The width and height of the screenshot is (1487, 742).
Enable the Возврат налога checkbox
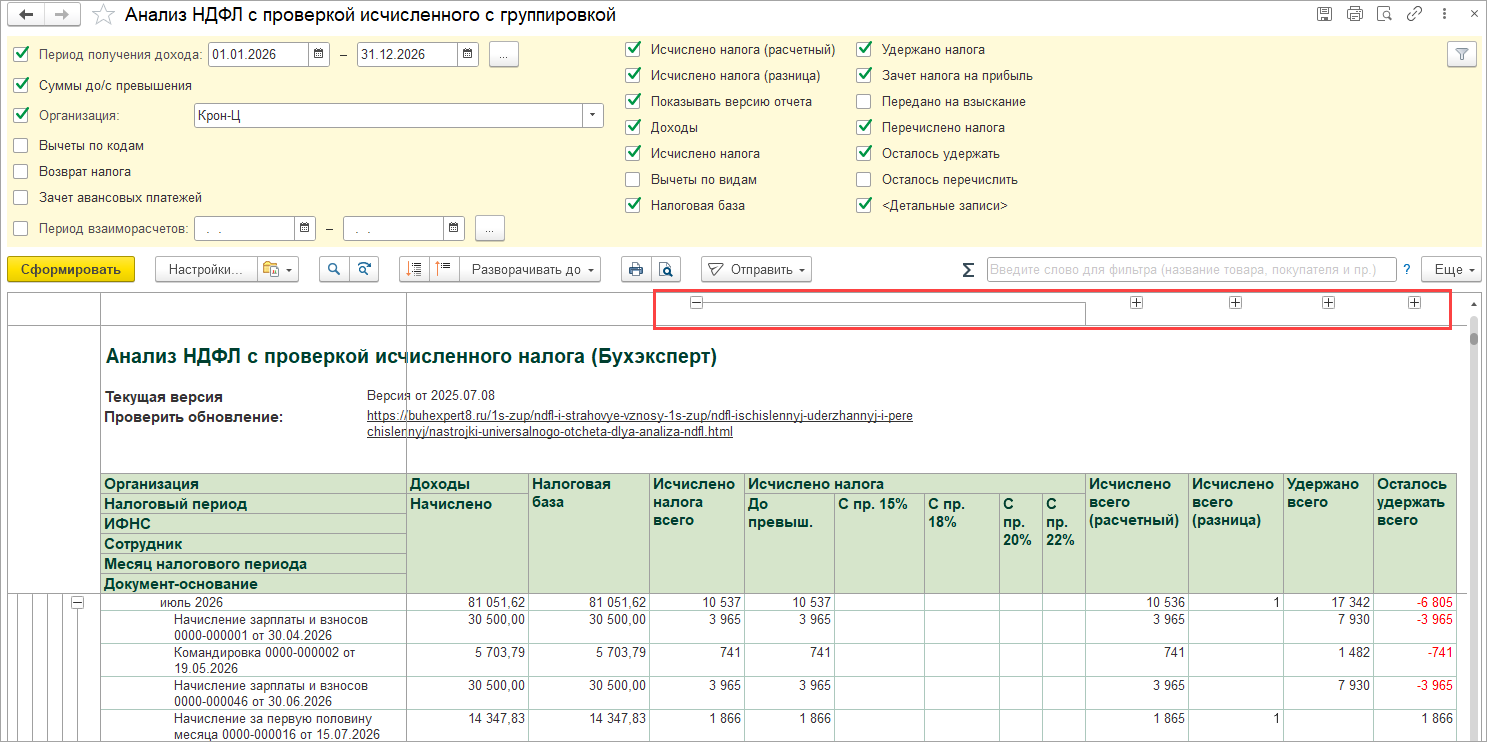21,172
